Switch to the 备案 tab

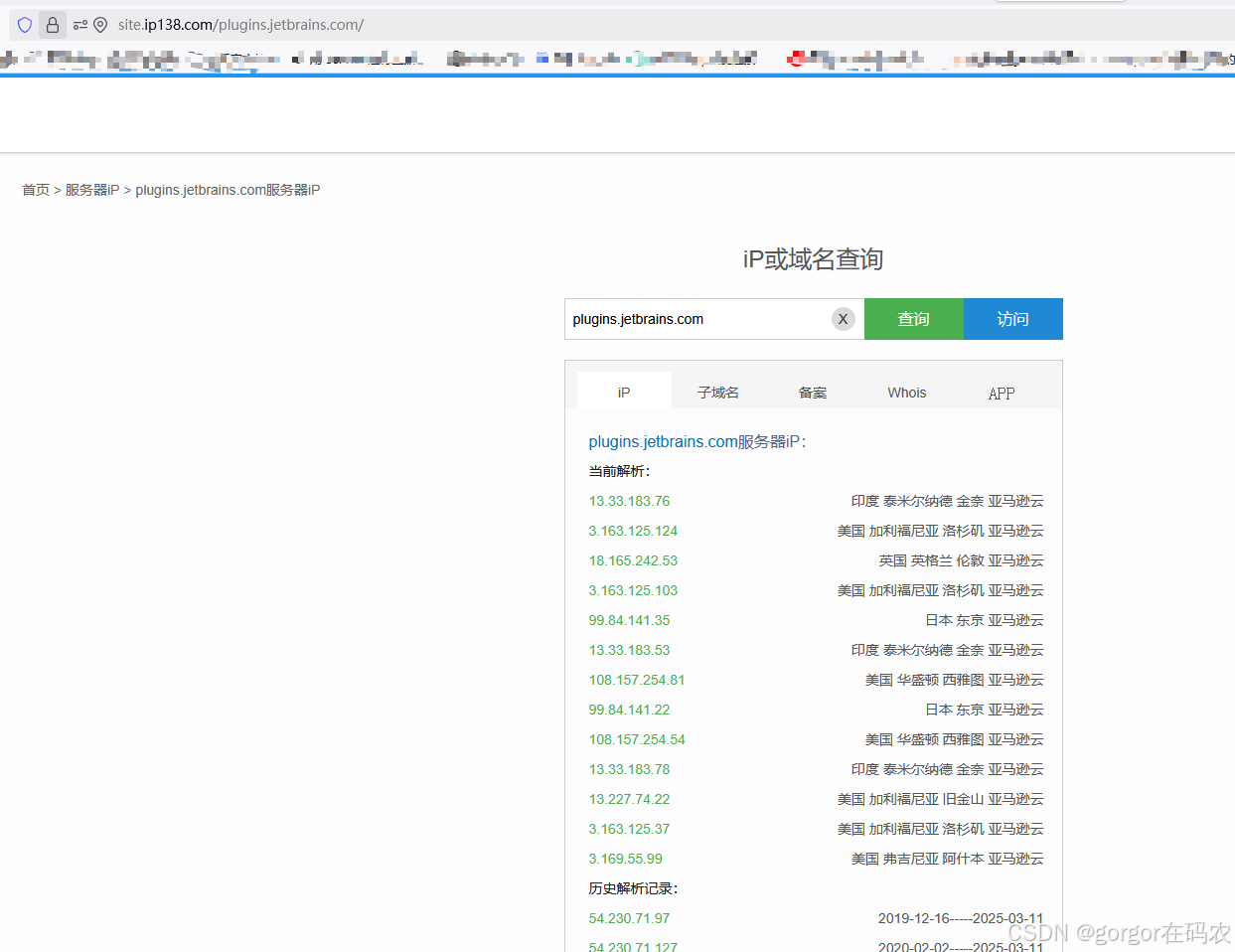pos(813,393)
